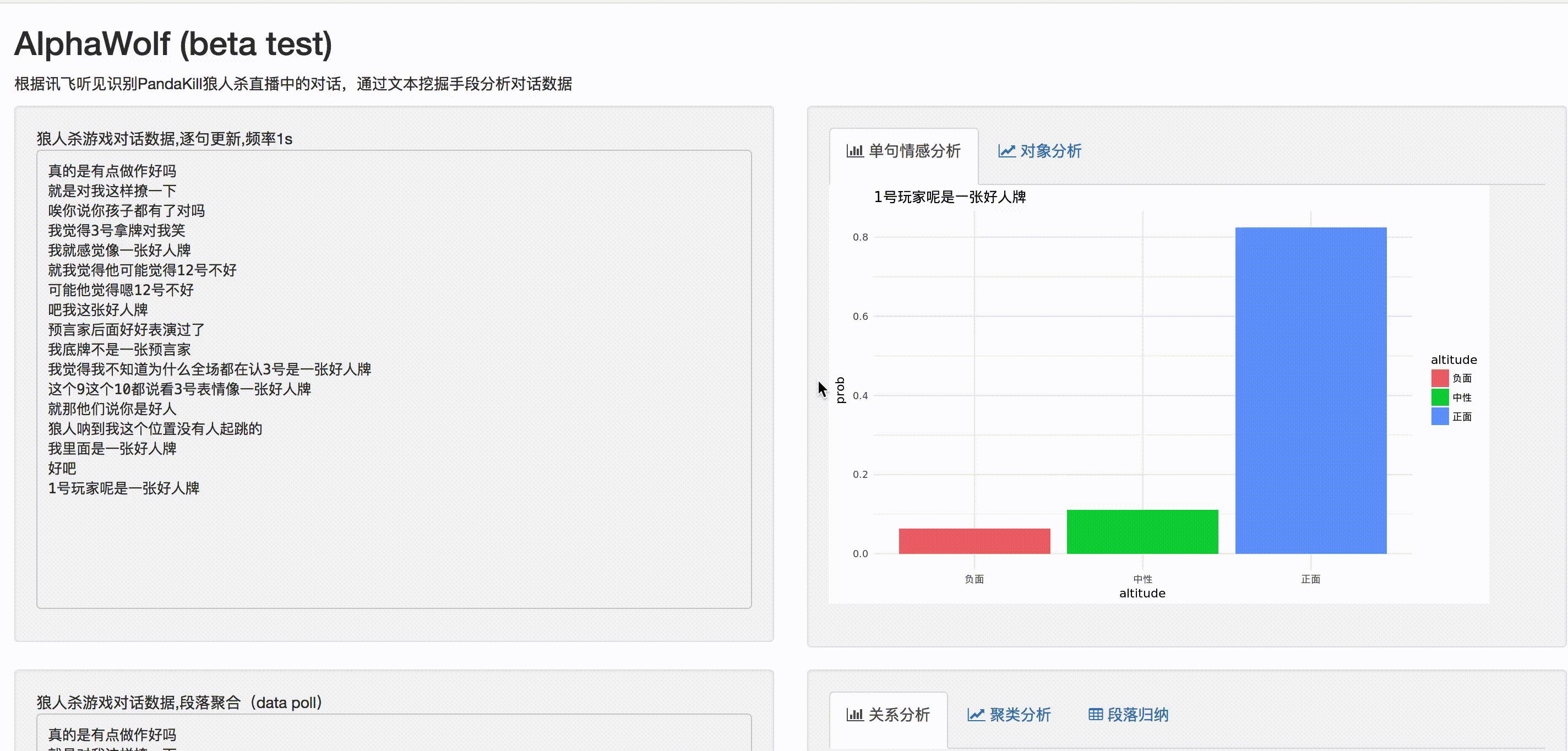Click the prob y-axis title
This screenshot has height=751, width=1568.
[x=841, y=390]
